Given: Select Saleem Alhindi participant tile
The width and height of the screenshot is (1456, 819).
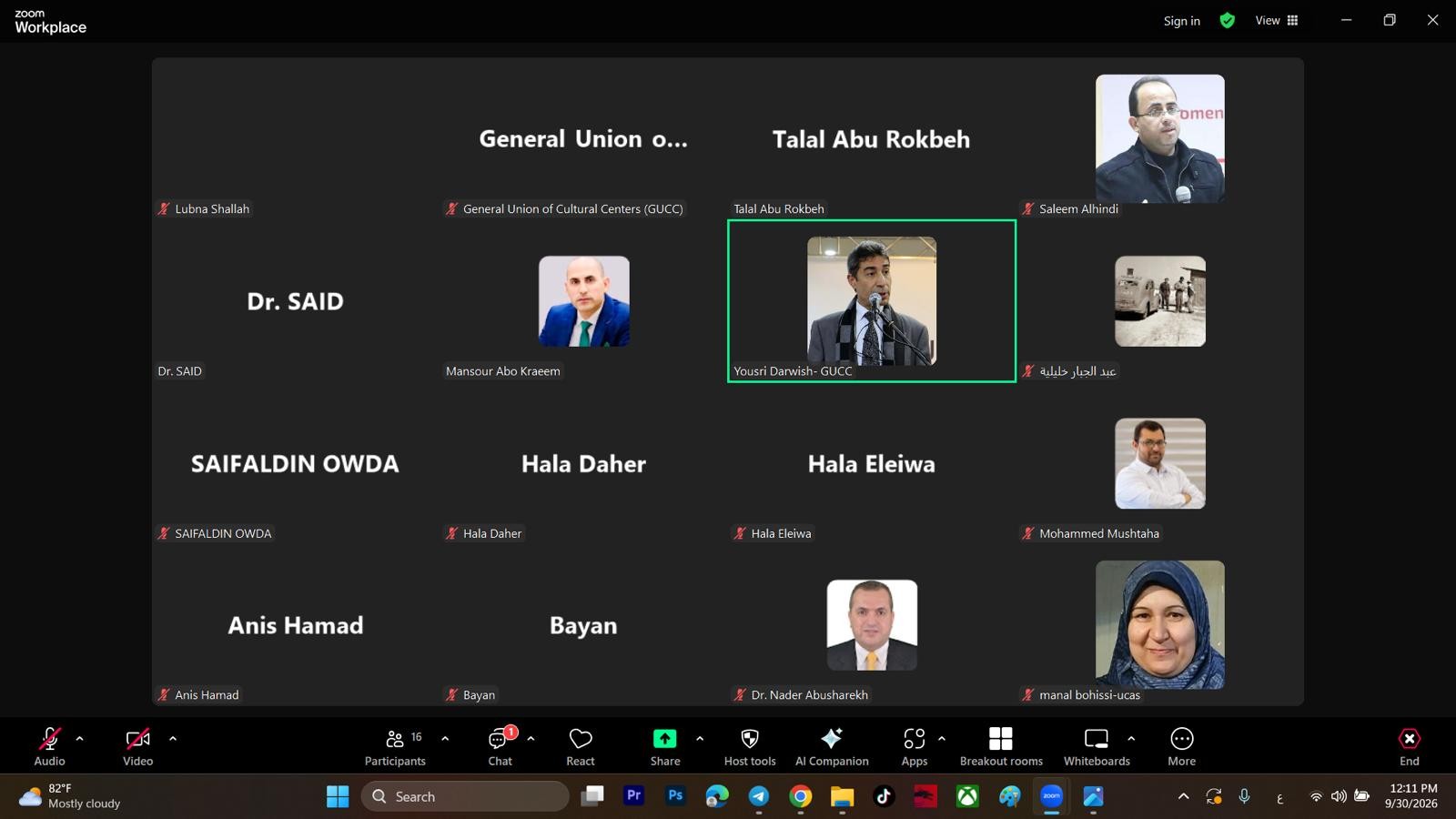Looking at the screenshot, I should pyautogui.click(x=1160, y=138).
